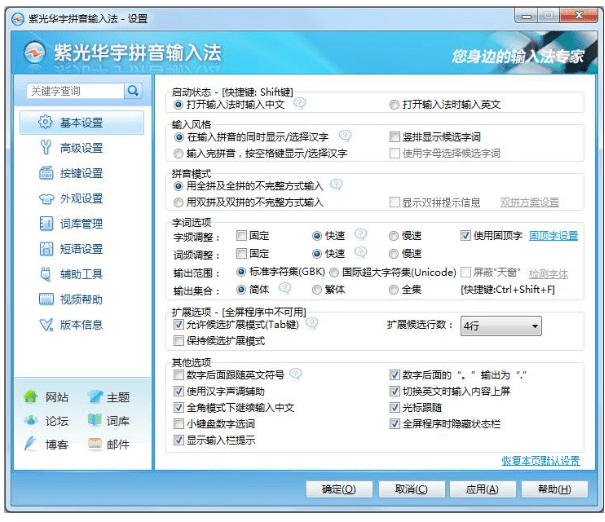Screen dimensions: 605x522
Task: Click 论坛 label at bottom left
Action: tap(57, 421)
